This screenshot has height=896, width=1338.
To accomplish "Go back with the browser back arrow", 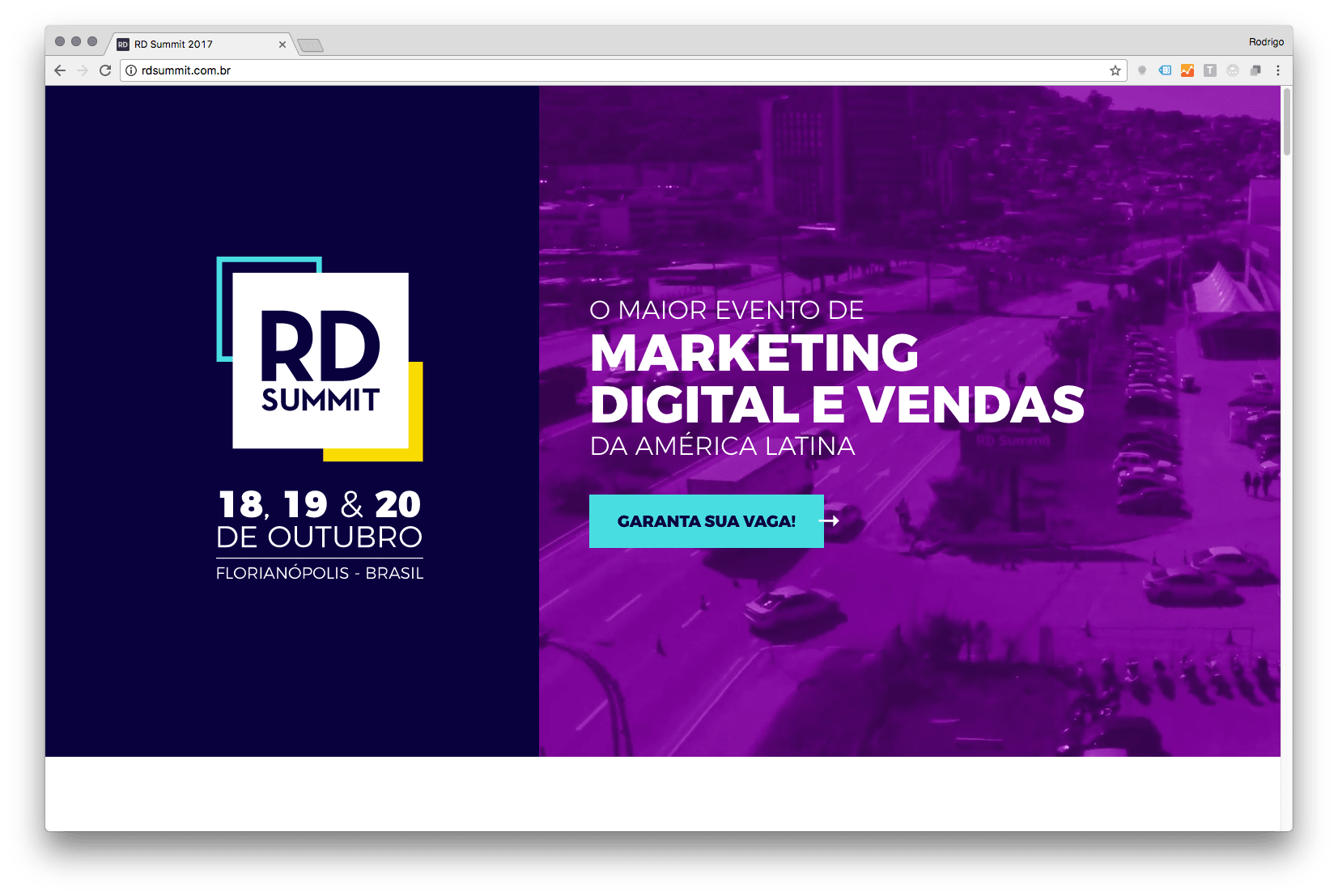I will click(x=60, y=70).
